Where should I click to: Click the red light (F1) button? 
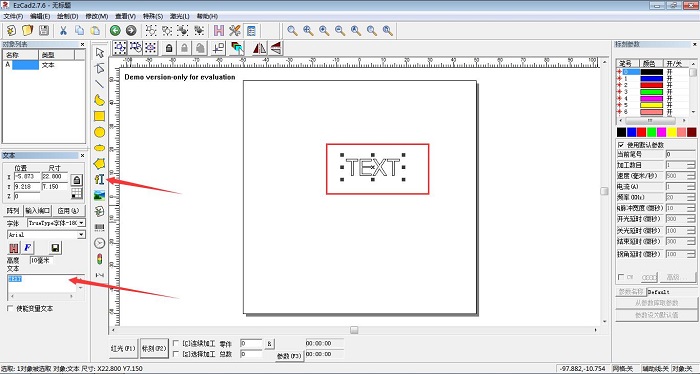click(x=123, y=348)
